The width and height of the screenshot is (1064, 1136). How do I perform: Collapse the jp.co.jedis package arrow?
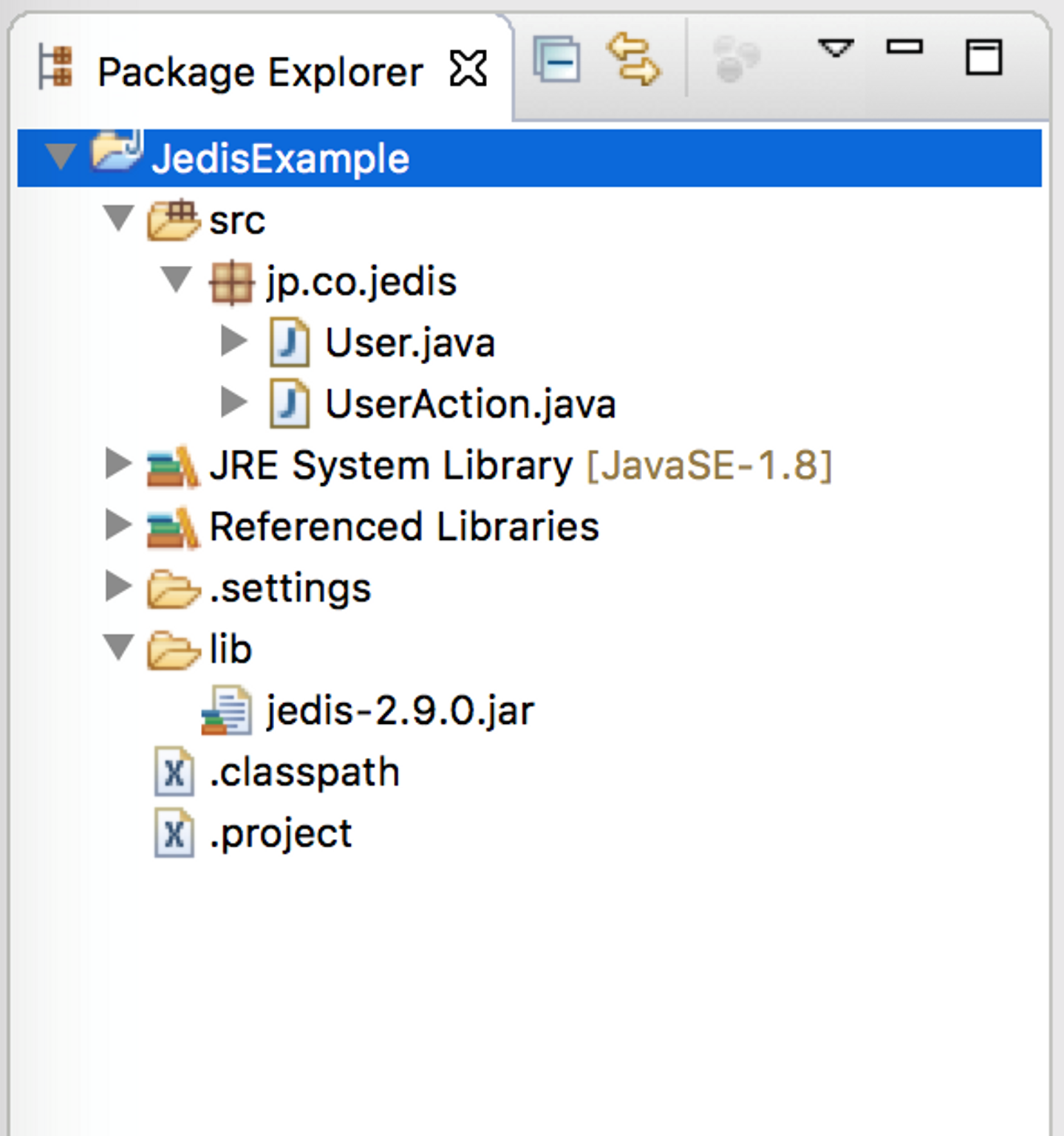coord(177,279)
